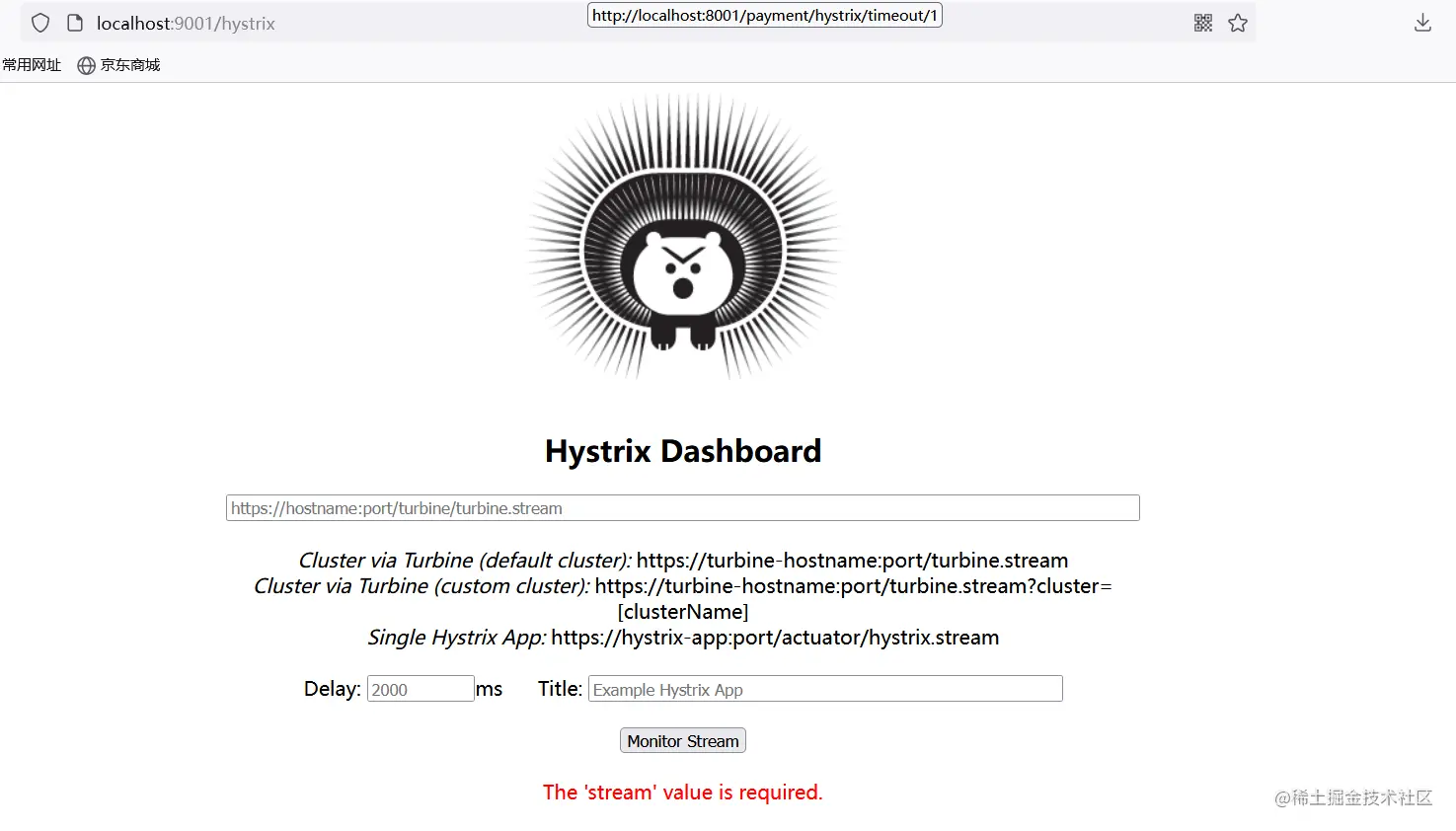The height and width of the screenshot is (831, 1456).
Task: Click the "[clusterName]" text
Action: point(683,612)
